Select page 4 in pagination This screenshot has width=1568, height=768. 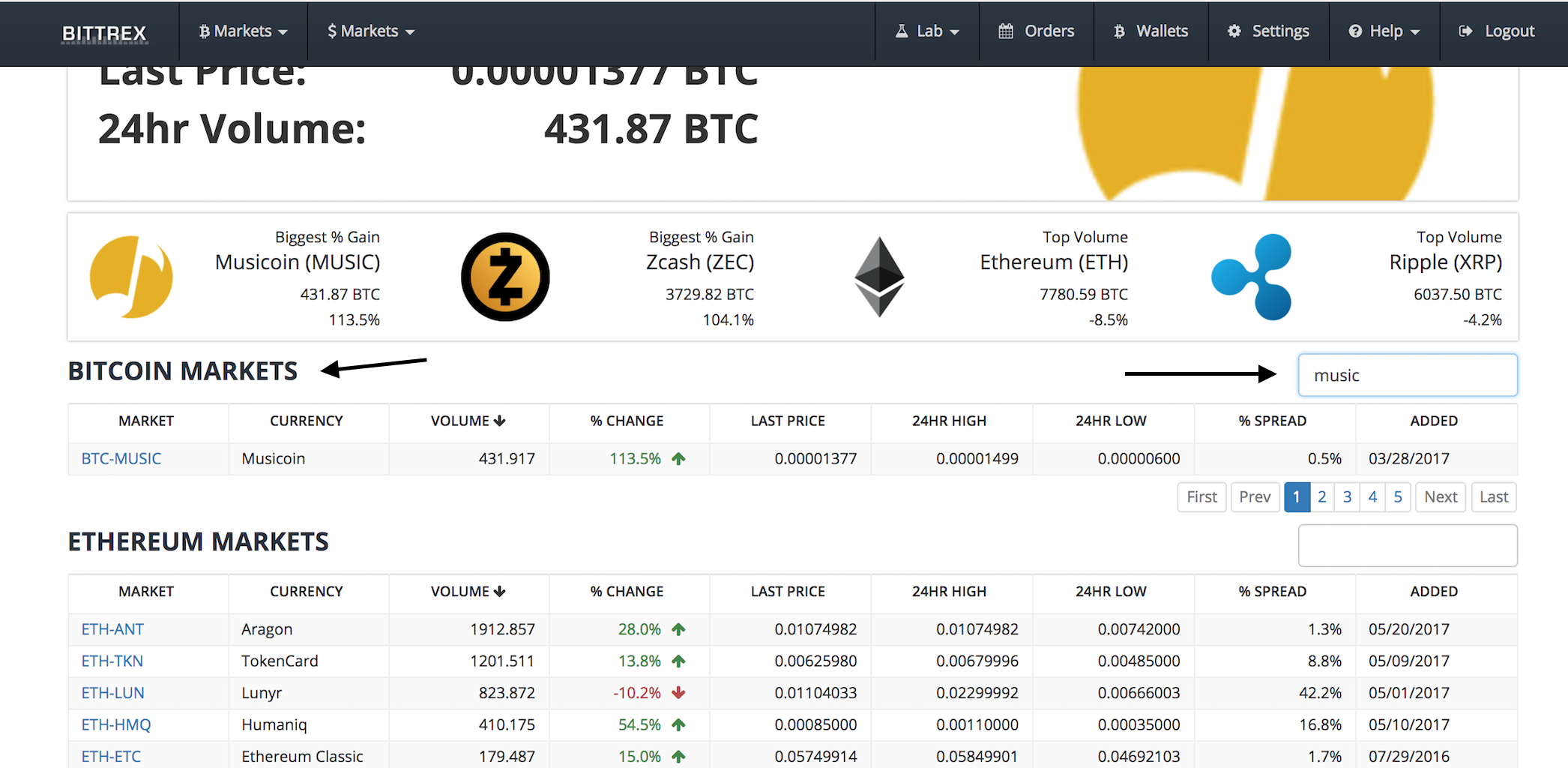(1372, 497)
